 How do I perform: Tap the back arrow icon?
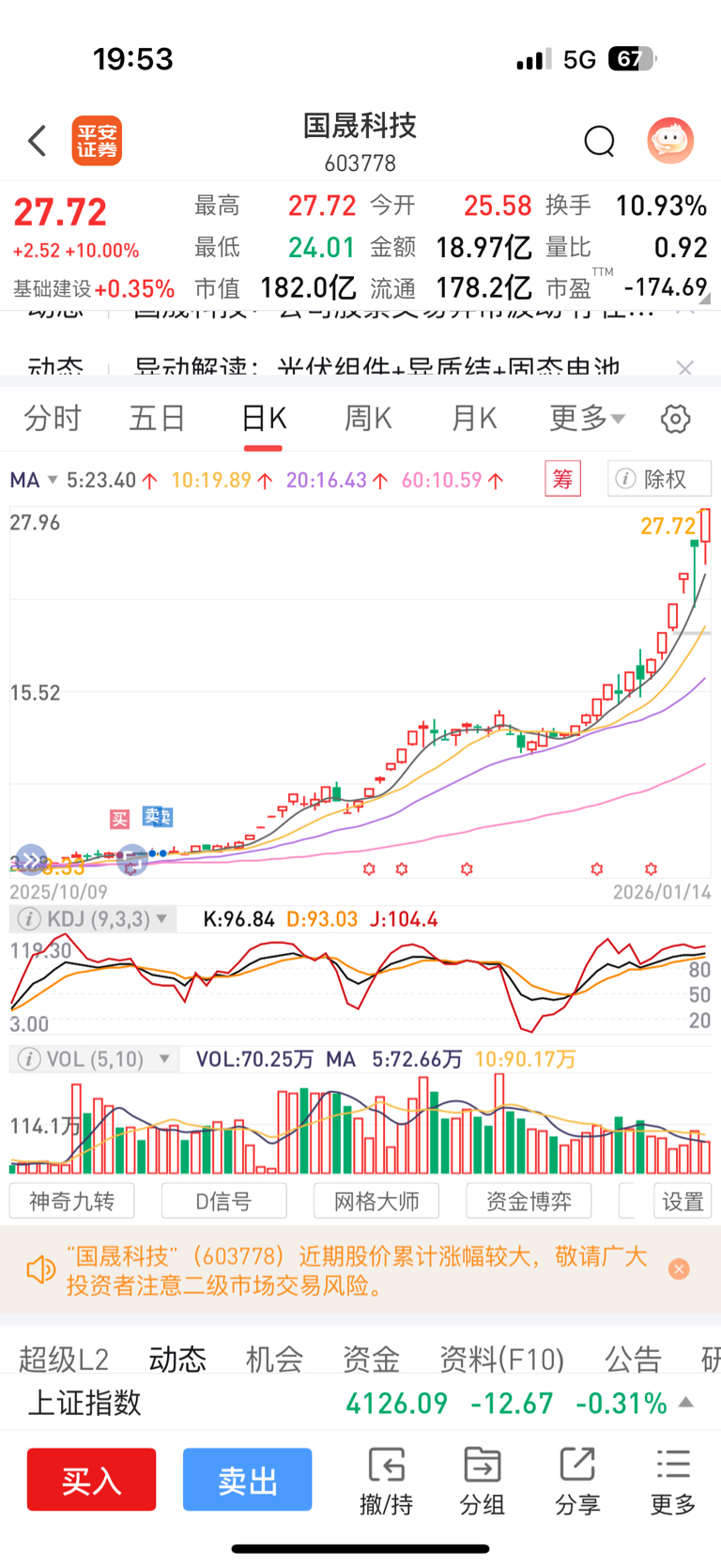(x=38, y=141)
